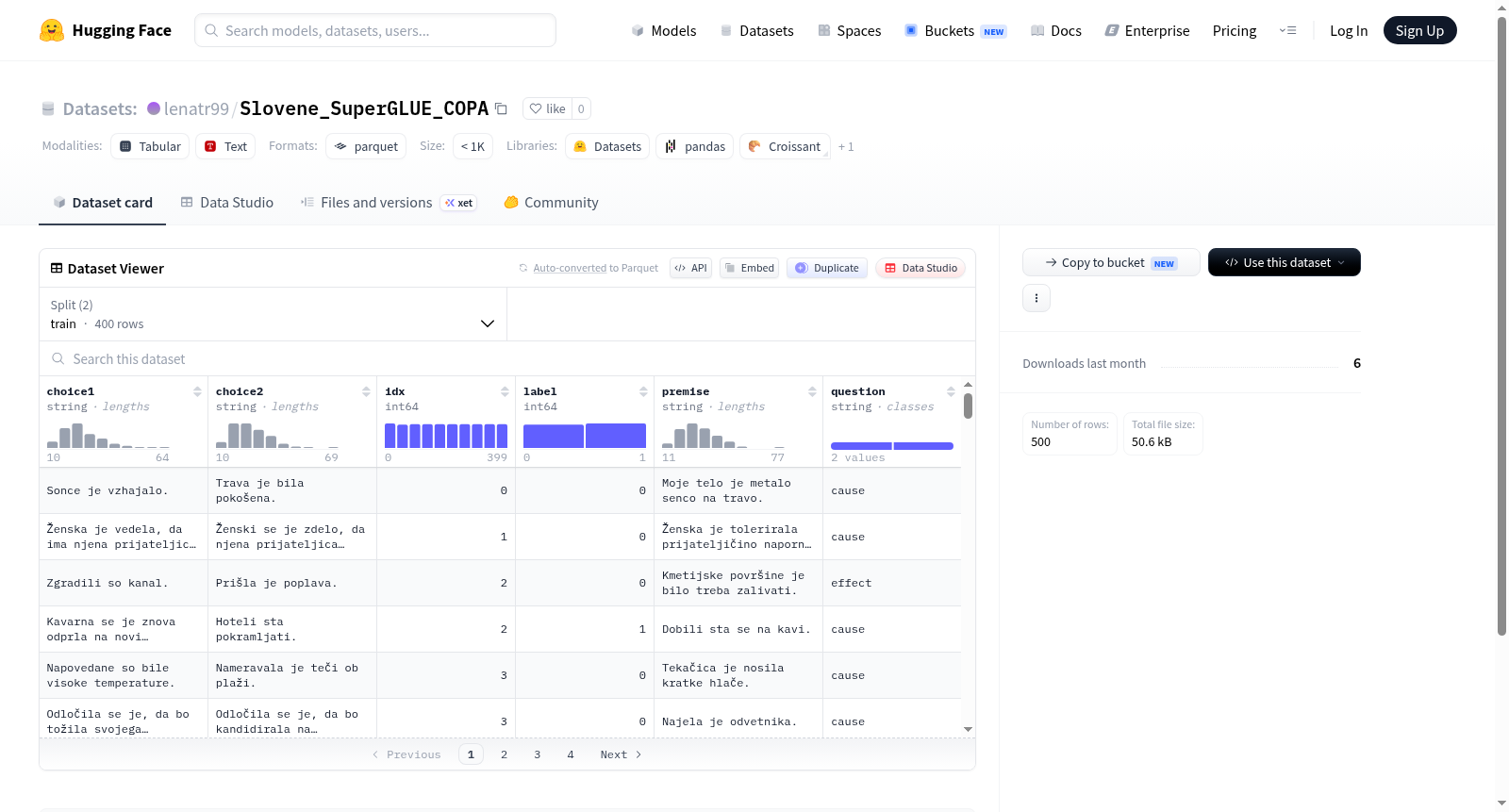Like the Slovene_SuperGLUE_COPA dataset
The image size is (1509, 812).
click(x=548, y=108)
